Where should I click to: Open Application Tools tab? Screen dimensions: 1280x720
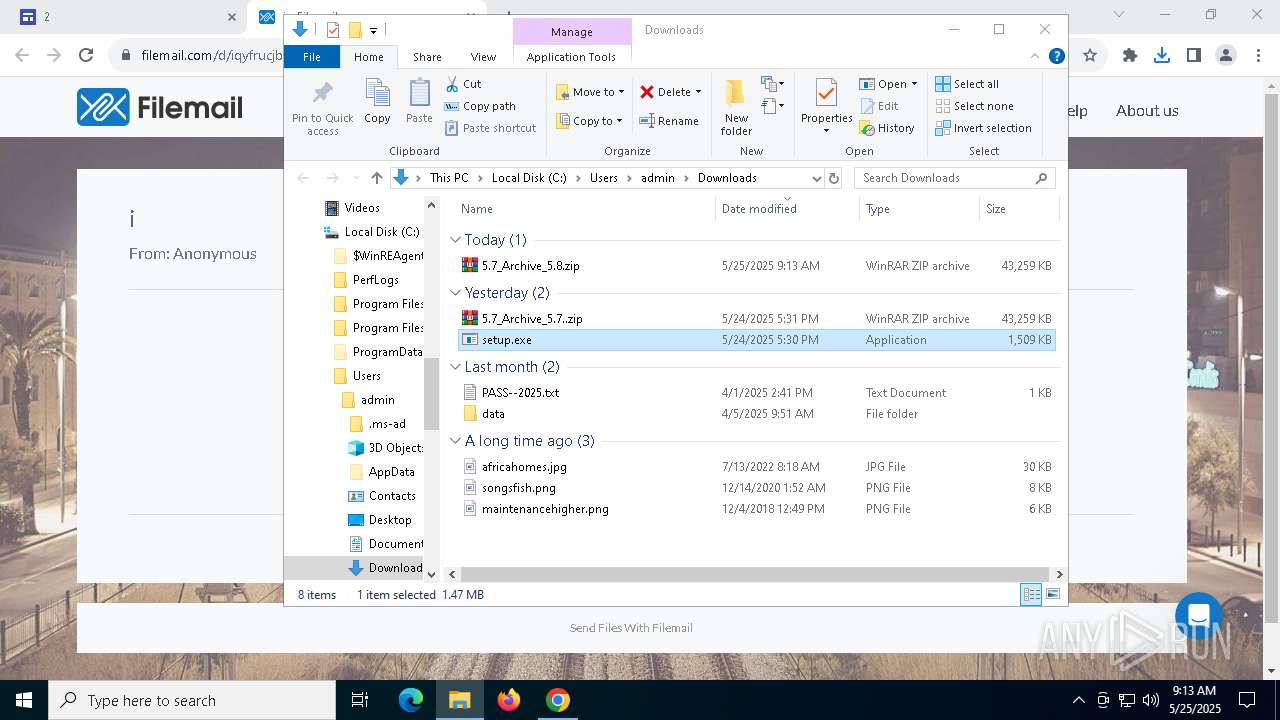tap(571, 57)
